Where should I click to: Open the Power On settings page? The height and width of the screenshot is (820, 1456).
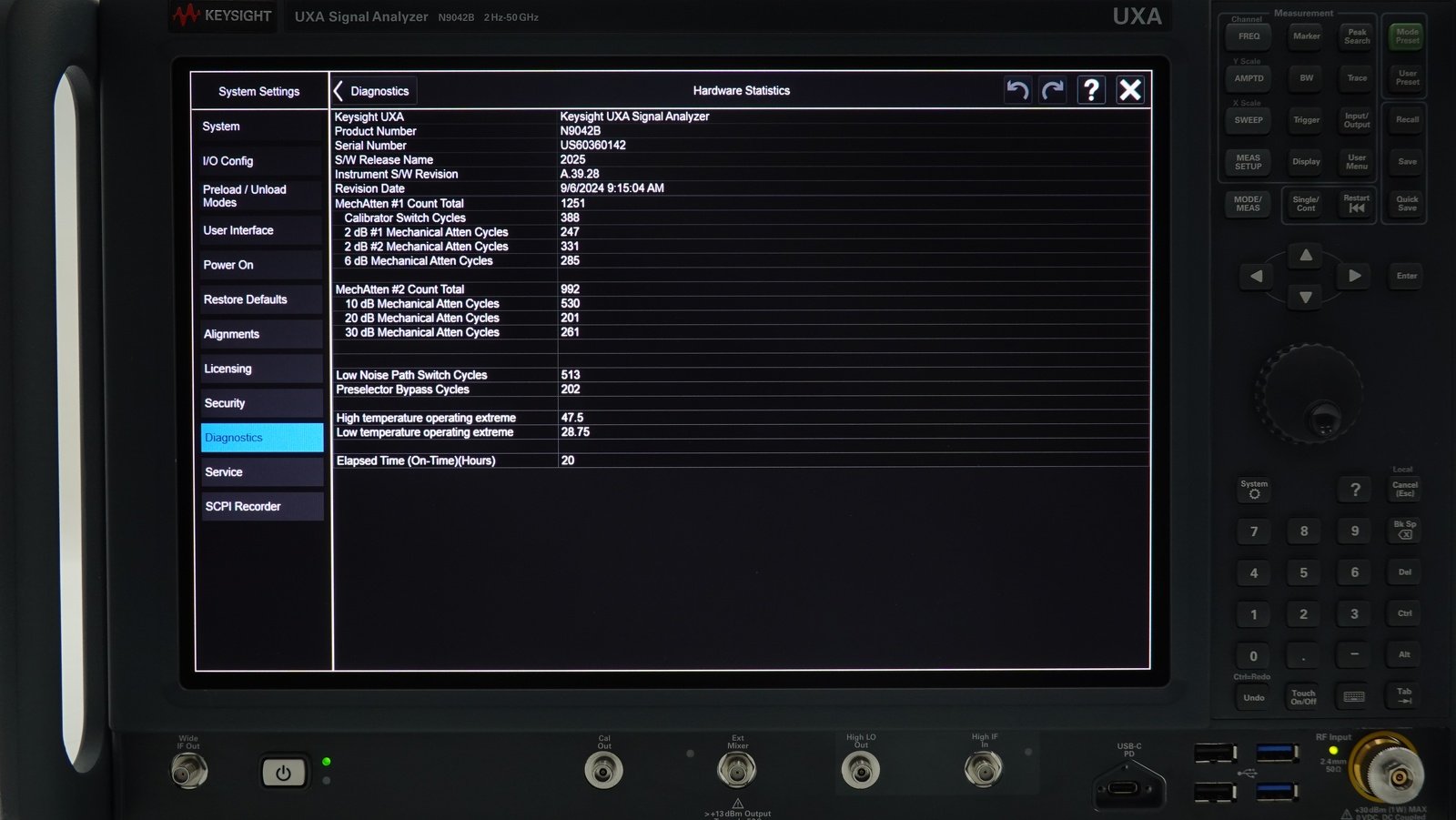coord(262,265)
